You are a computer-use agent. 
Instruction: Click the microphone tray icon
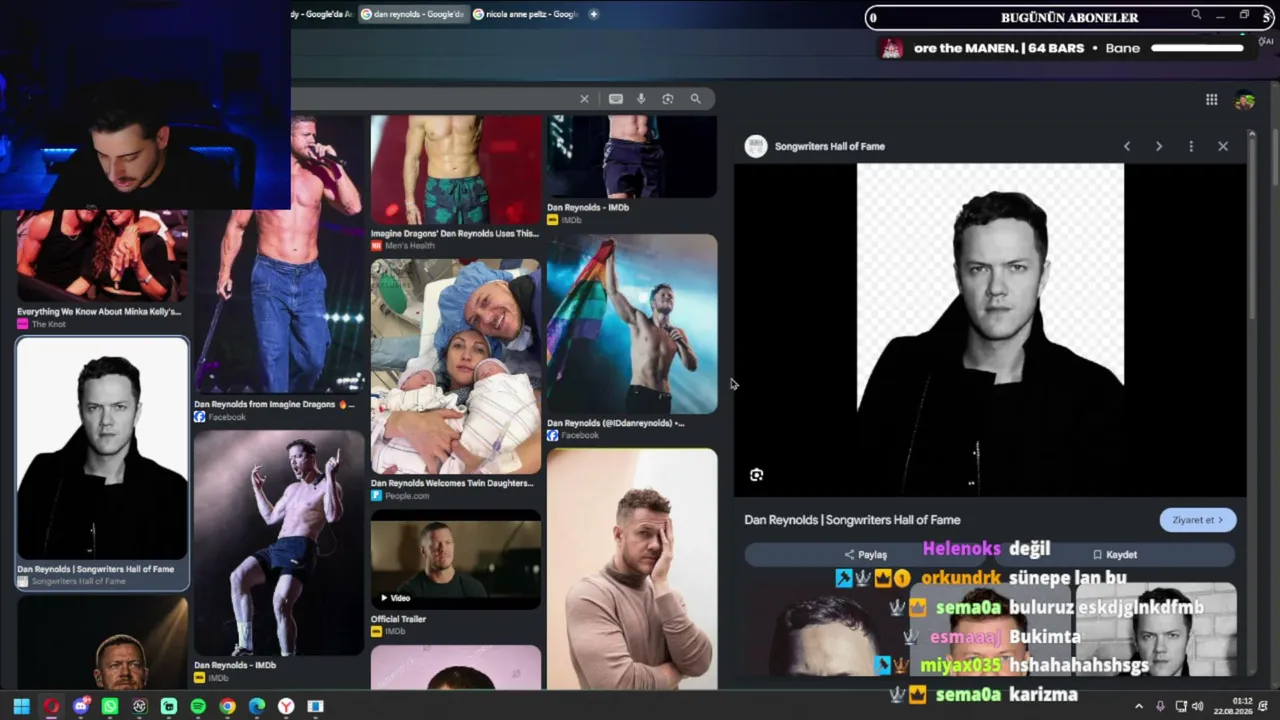(1160, 706)
